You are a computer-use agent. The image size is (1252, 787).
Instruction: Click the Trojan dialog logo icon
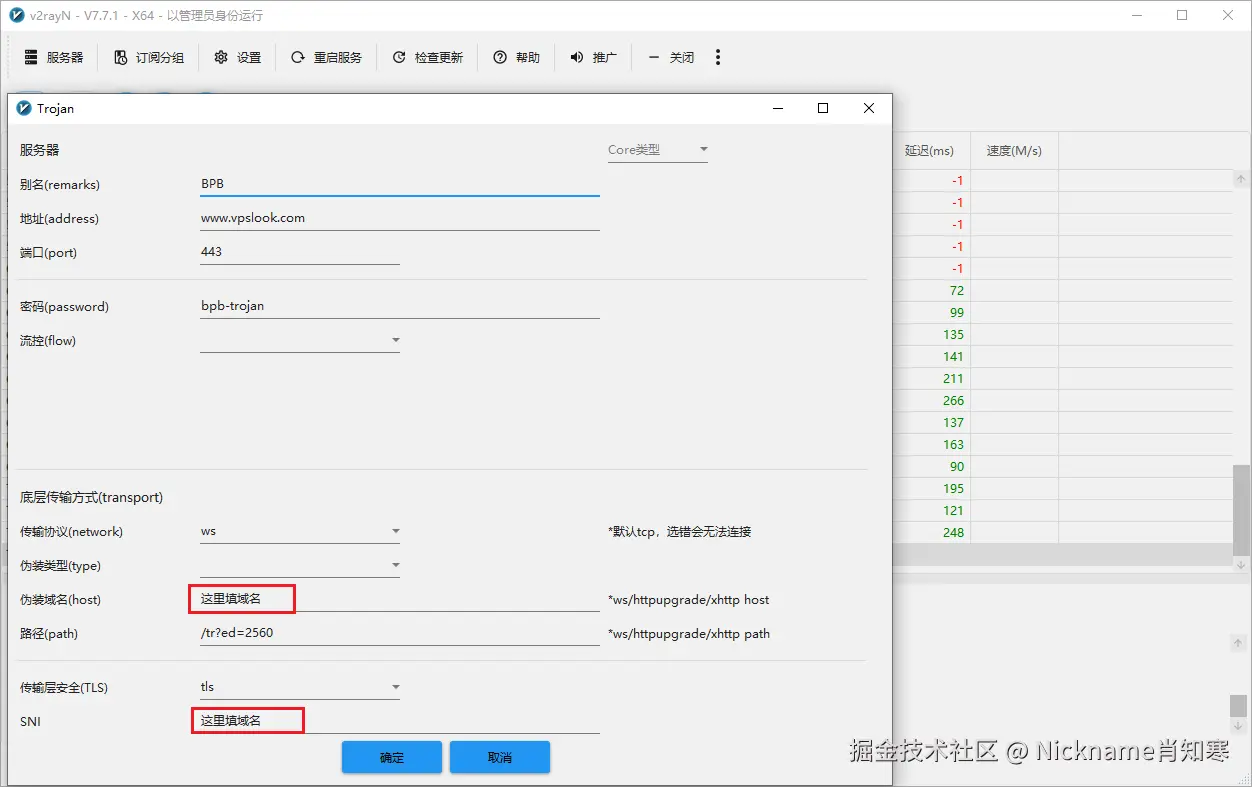click(24, 108)
